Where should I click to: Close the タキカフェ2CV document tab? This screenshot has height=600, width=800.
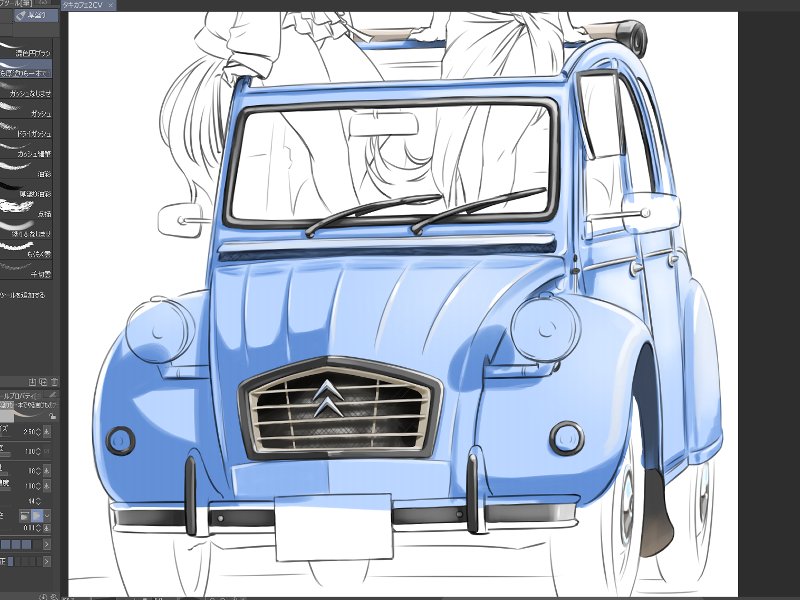111,5
